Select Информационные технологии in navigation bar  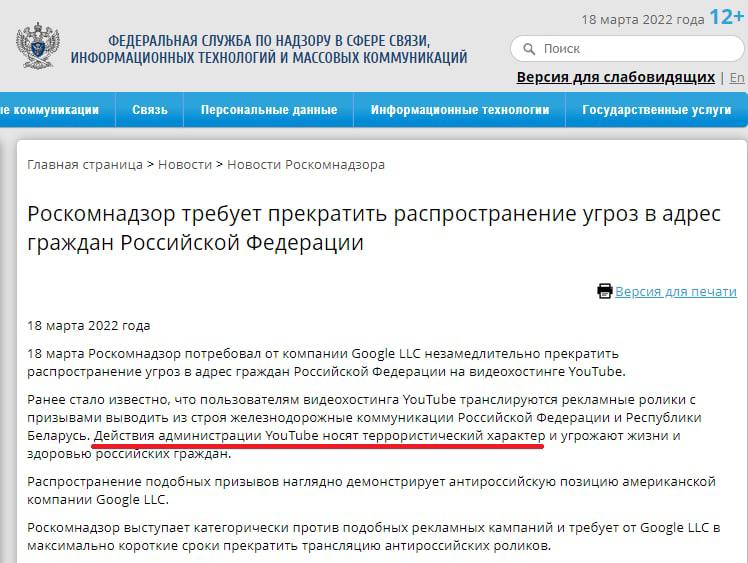coord(460,110)
